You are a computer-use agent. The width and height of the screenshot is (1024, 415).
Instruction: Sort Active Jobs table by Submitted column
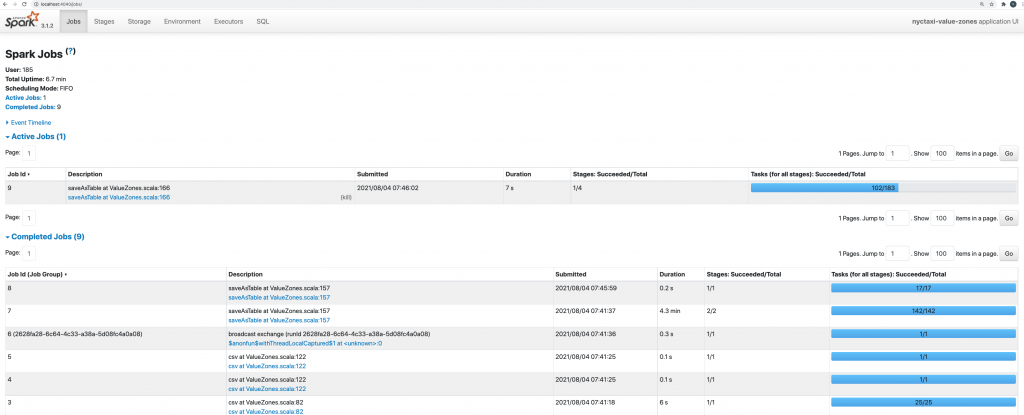pos(373,174)
